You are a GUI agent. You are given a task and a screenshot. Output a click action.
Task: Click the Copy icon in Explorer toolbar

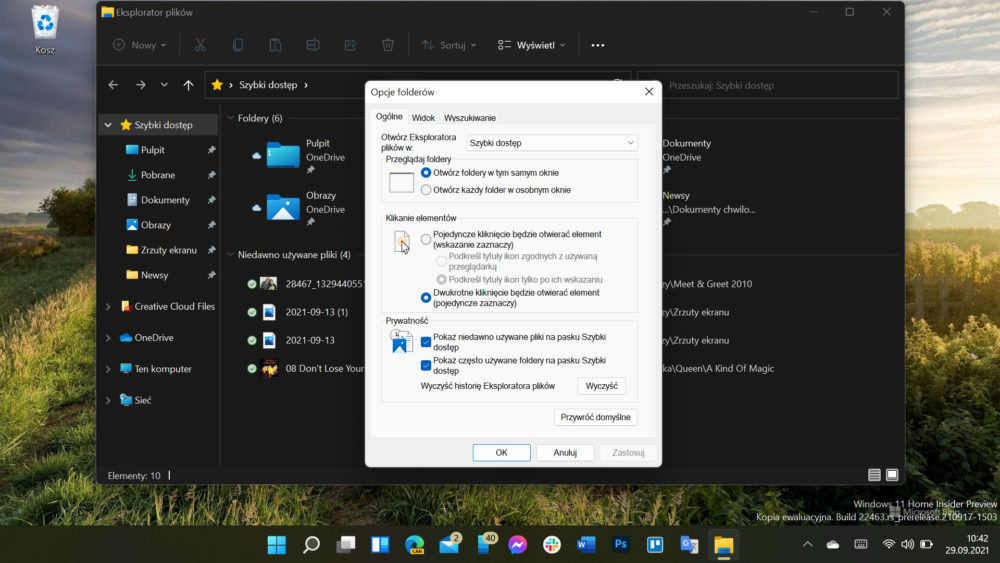[x=238, y=45]
